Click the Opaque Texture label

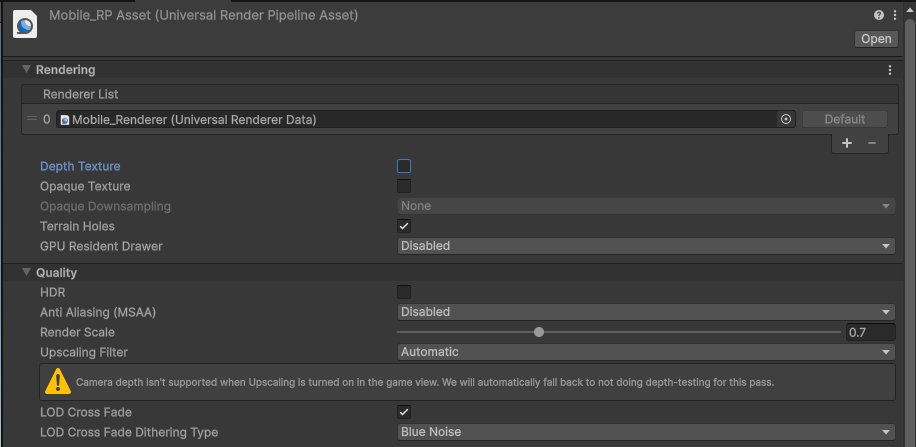click(85, 186)
